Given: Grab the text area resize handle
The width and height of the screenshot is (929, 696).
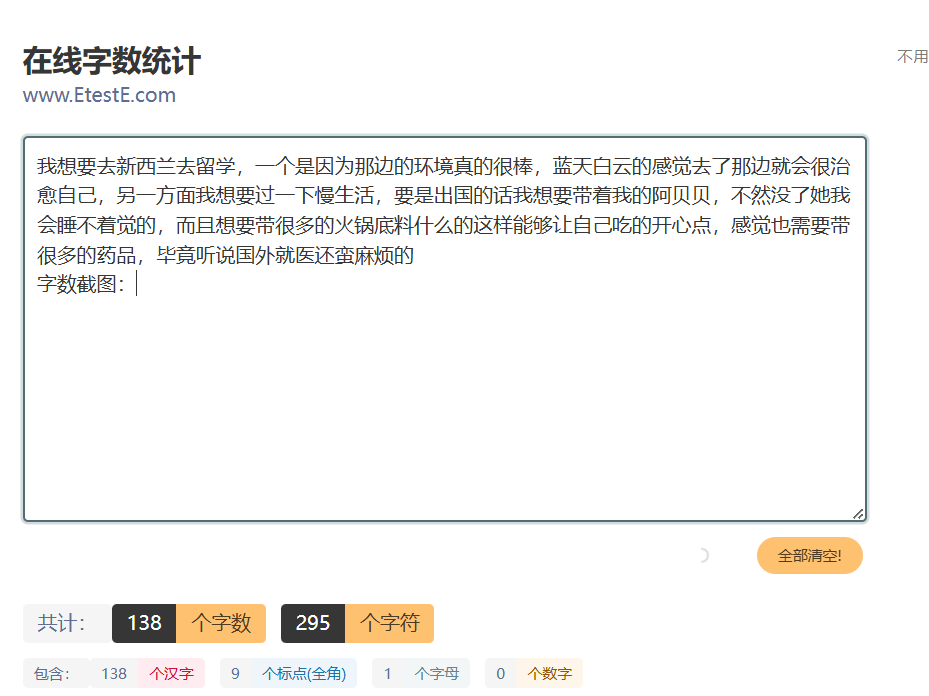Looking at the screenshot, I should pyautogui.click(x=858, y=514).
